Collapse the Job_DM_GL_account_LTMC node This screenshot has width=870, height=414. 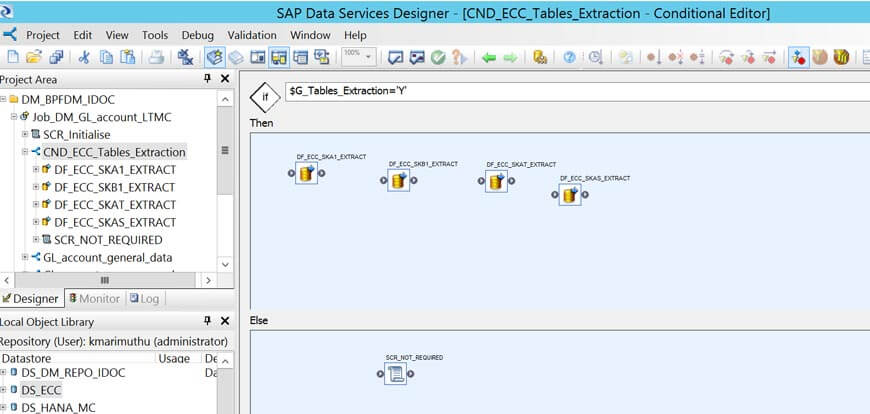pos(14,117)
